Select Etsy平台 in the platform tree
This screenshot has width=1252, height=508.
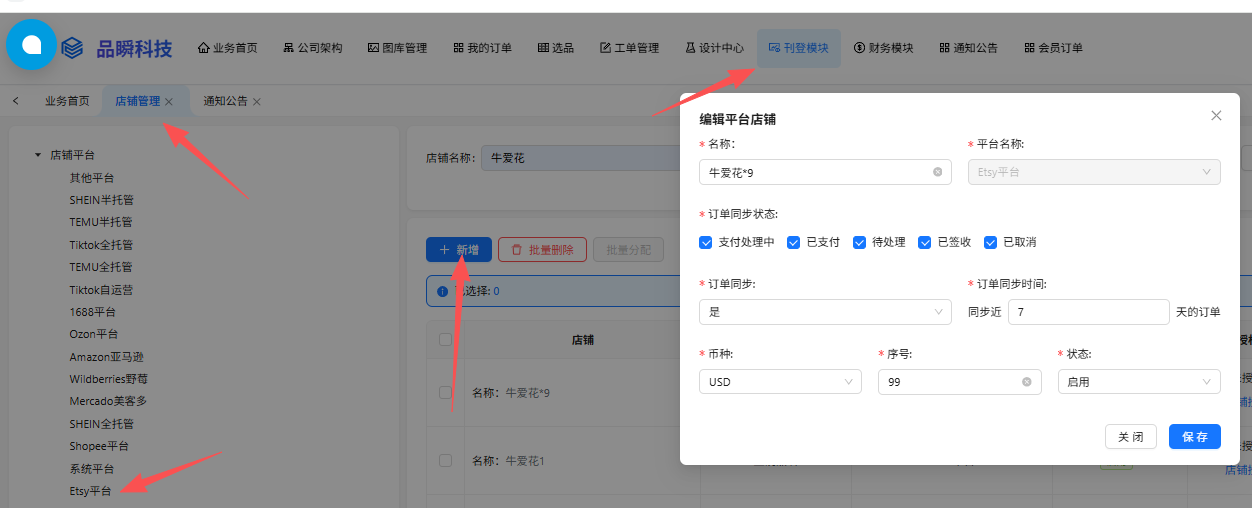[90, 491]
